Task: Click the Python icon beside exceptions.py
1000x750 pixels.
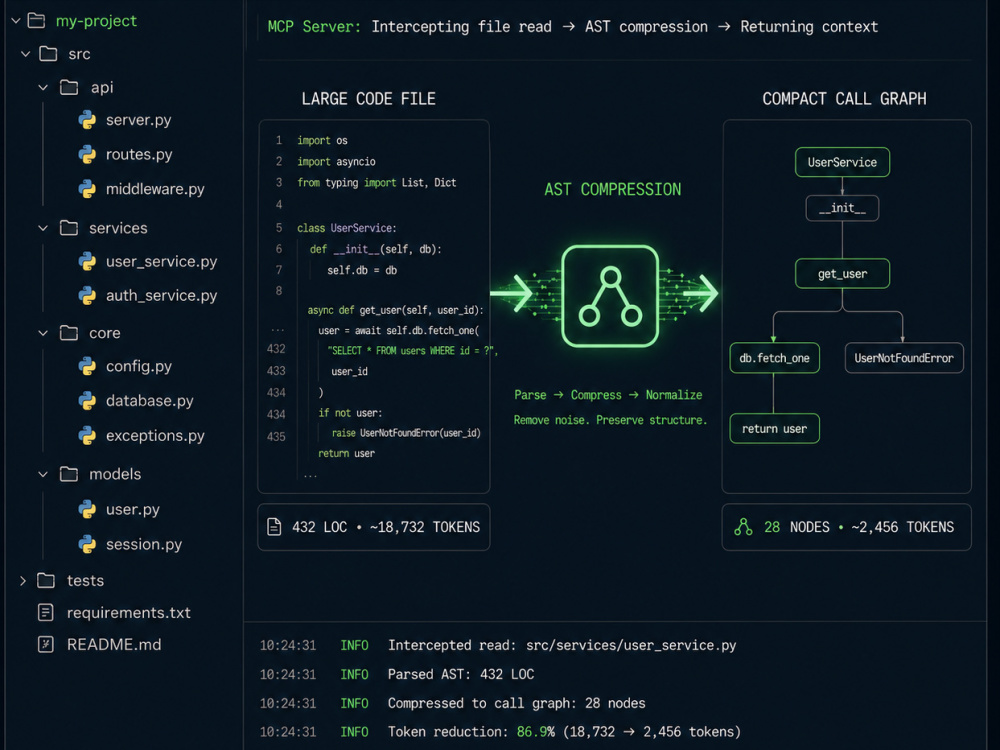Action: coord(87,436)
